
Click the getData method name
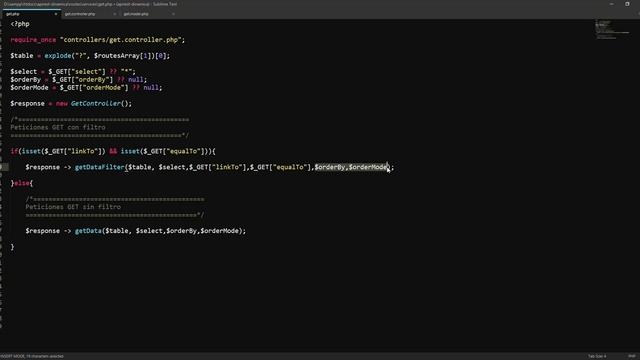point(88,231)
